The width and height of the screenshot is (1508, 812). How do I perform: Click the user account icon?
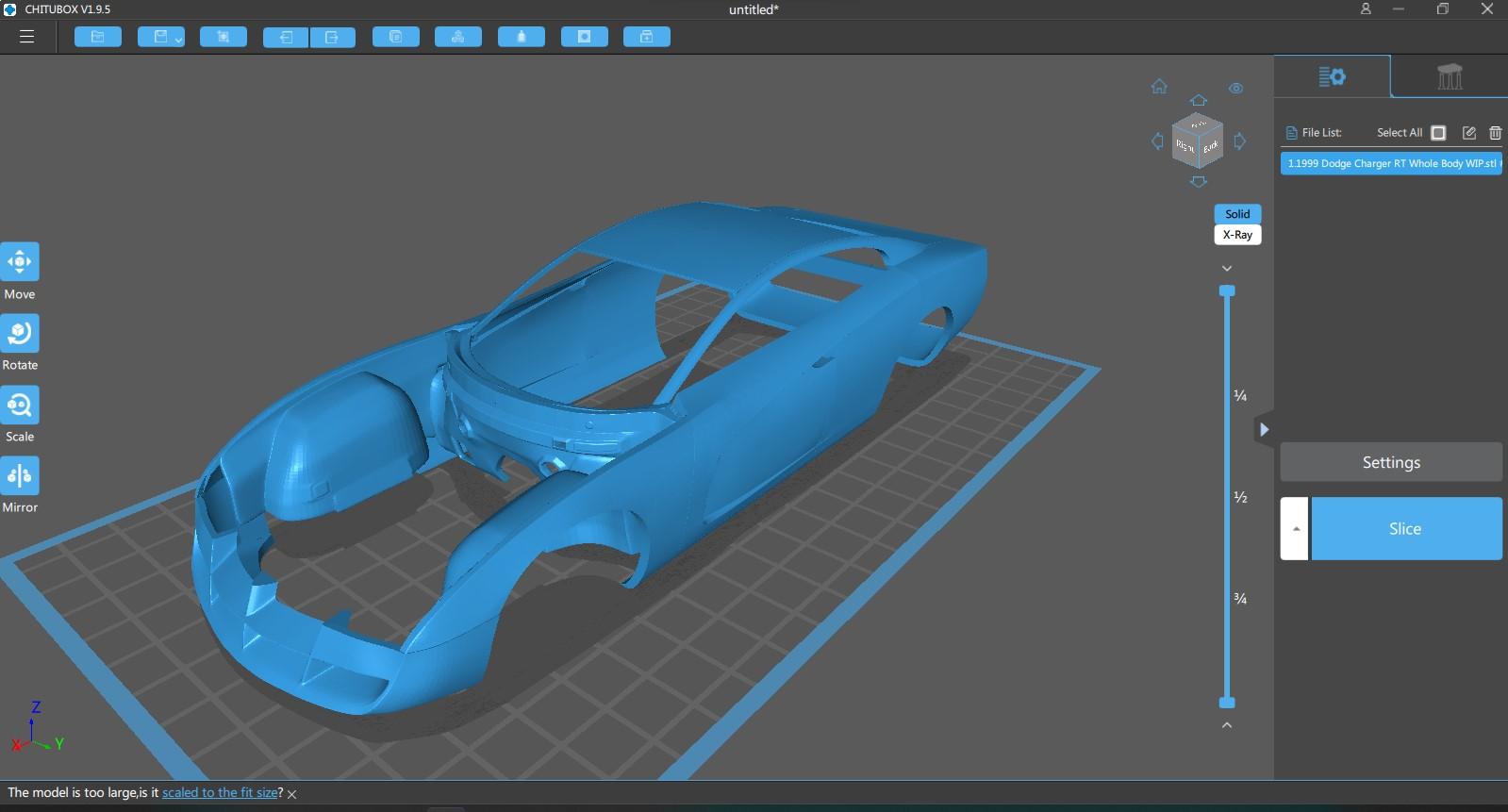1366,8
